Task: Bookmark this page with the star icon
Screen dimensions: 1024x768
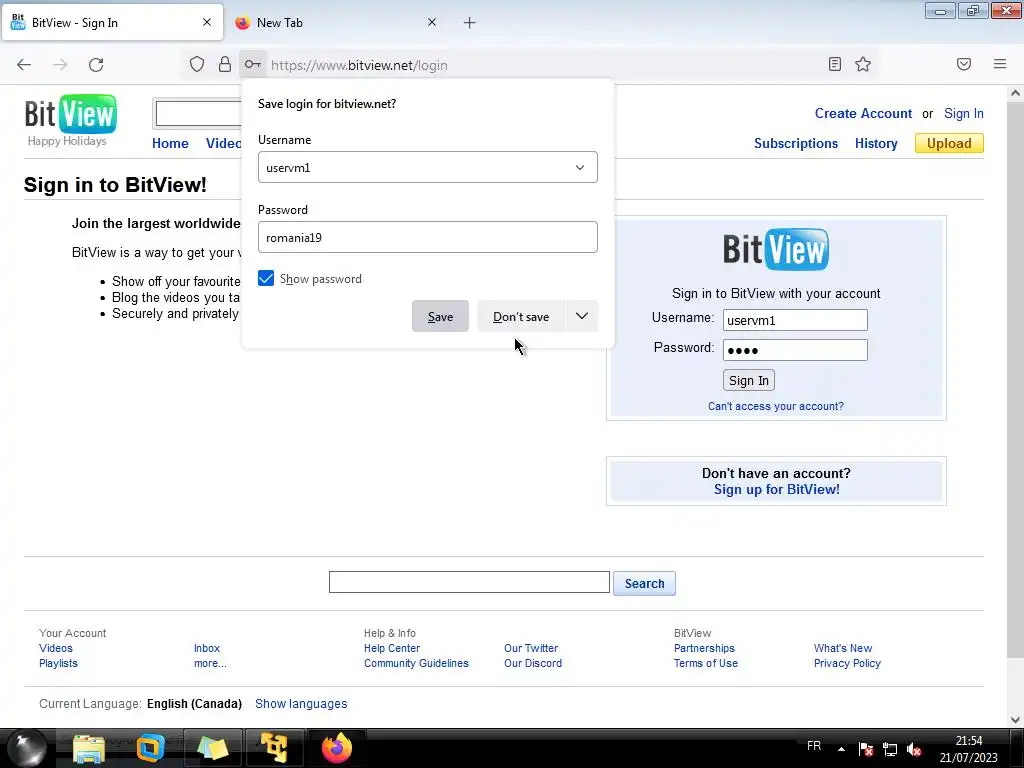Action: [x=863, y=64]
